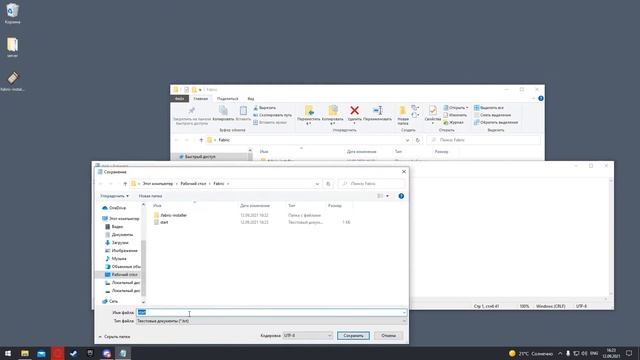Click Новая папка in the save dialog
This screenshot has width=640, height=360.
(150, 196)
